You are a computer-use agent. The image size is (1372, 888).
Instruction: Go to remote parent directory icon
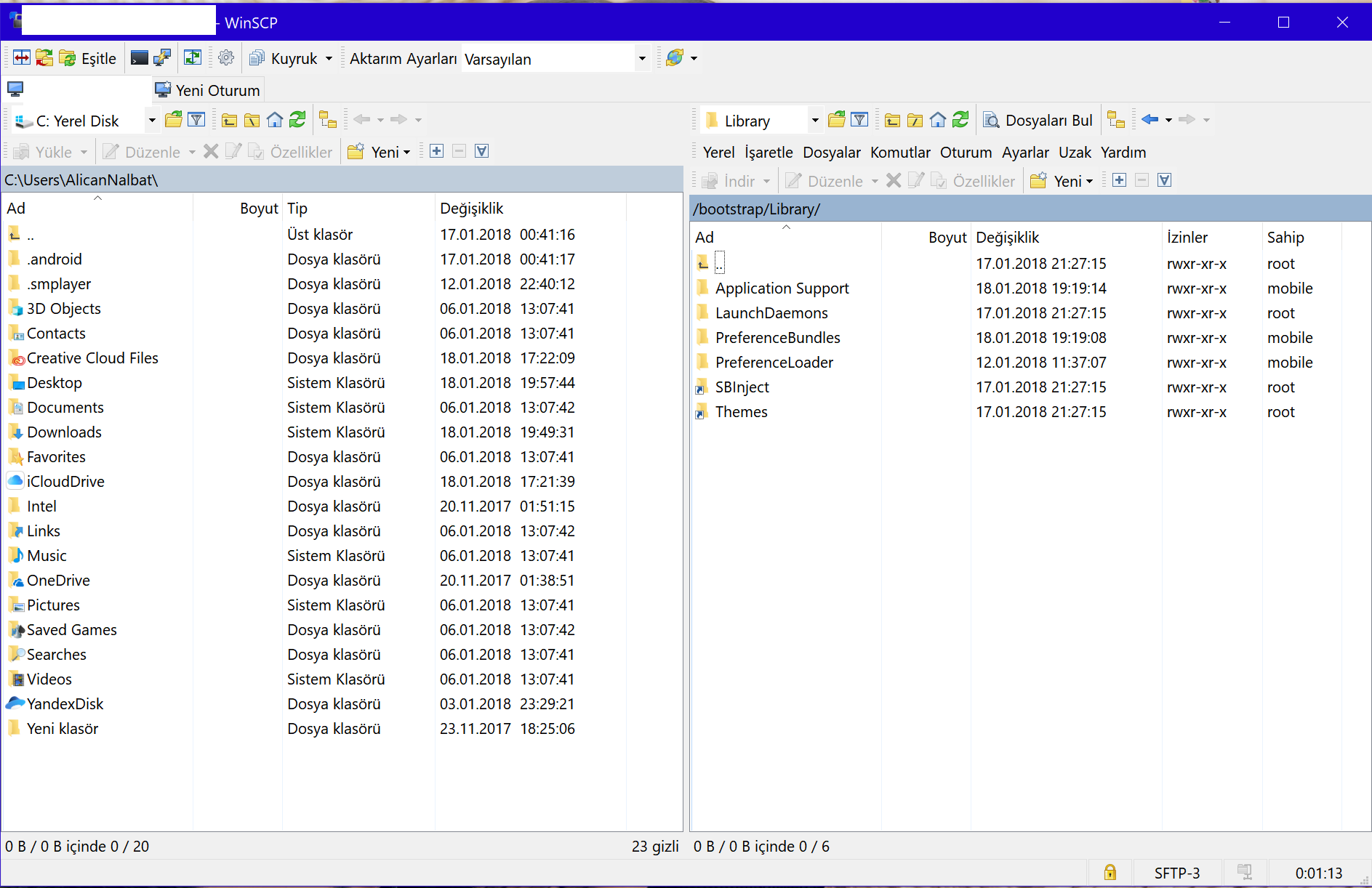[893, 120]
